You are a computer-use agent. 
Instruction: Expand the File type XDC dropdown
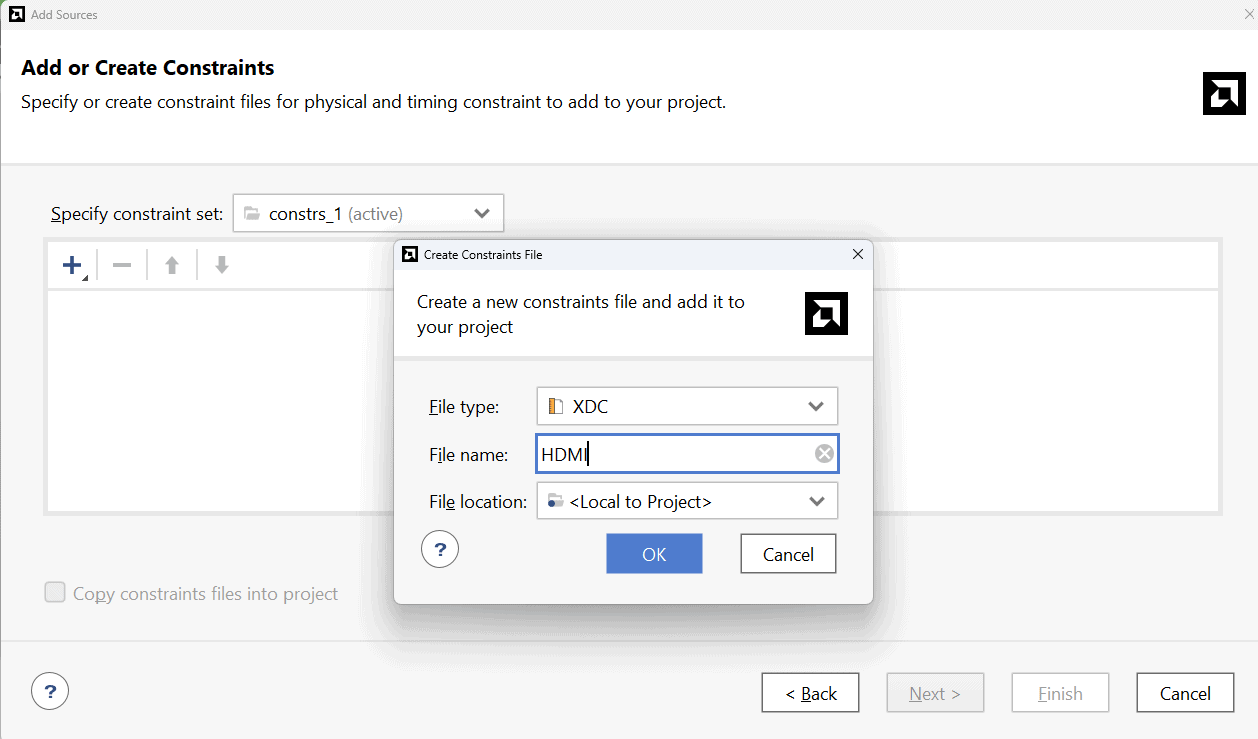[687, 407]
